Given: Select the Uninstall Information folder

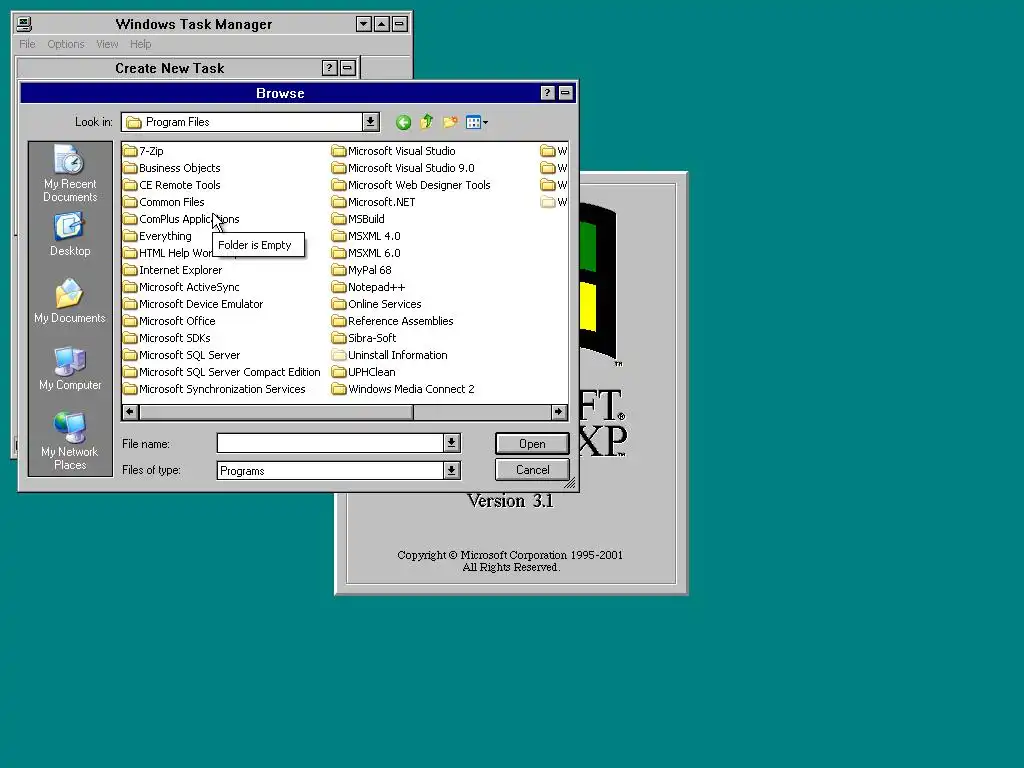Looking at the screenshot, I should (390, 355).
